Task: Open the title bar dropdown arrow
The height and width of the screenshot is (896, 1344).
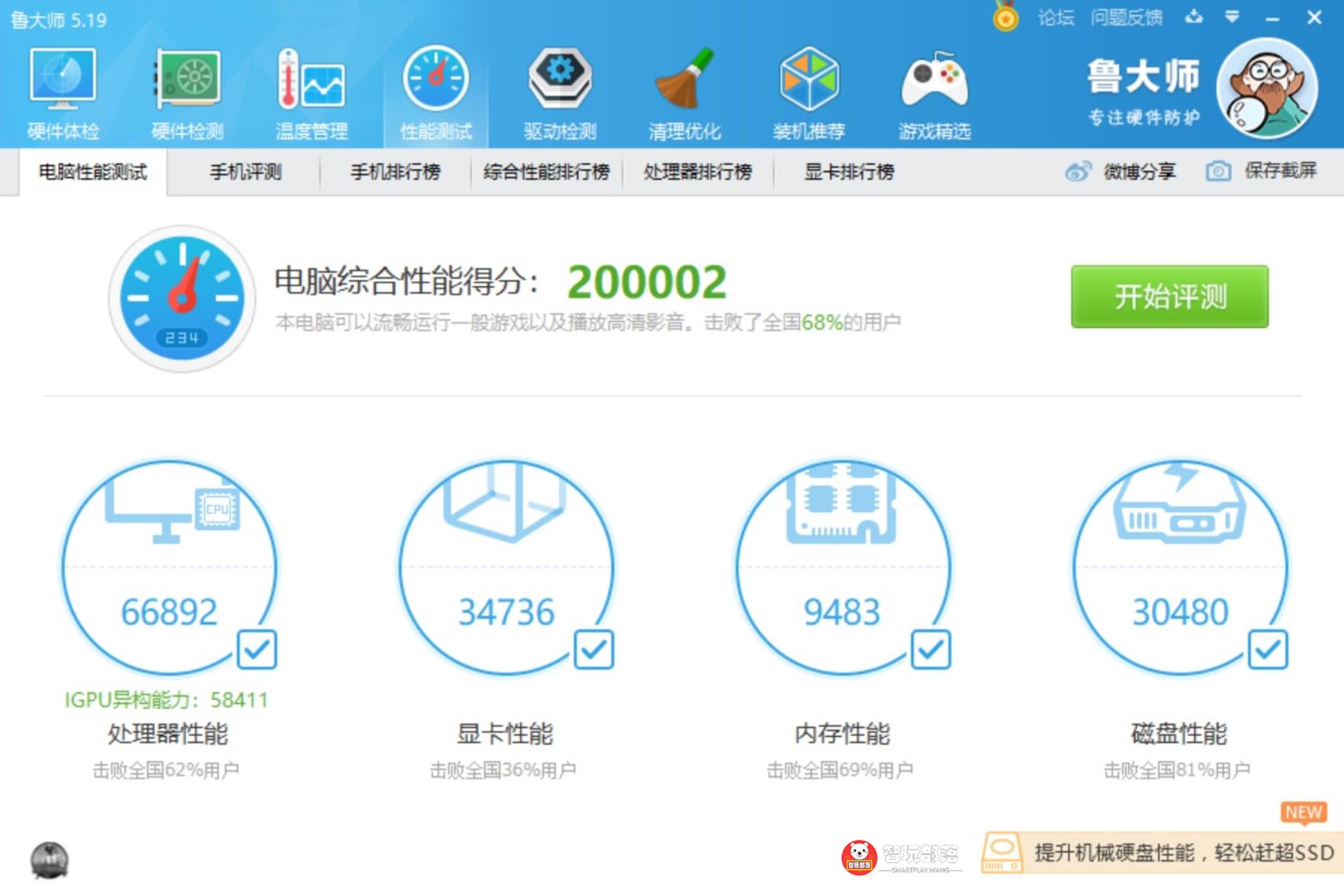Action: 1233,16
